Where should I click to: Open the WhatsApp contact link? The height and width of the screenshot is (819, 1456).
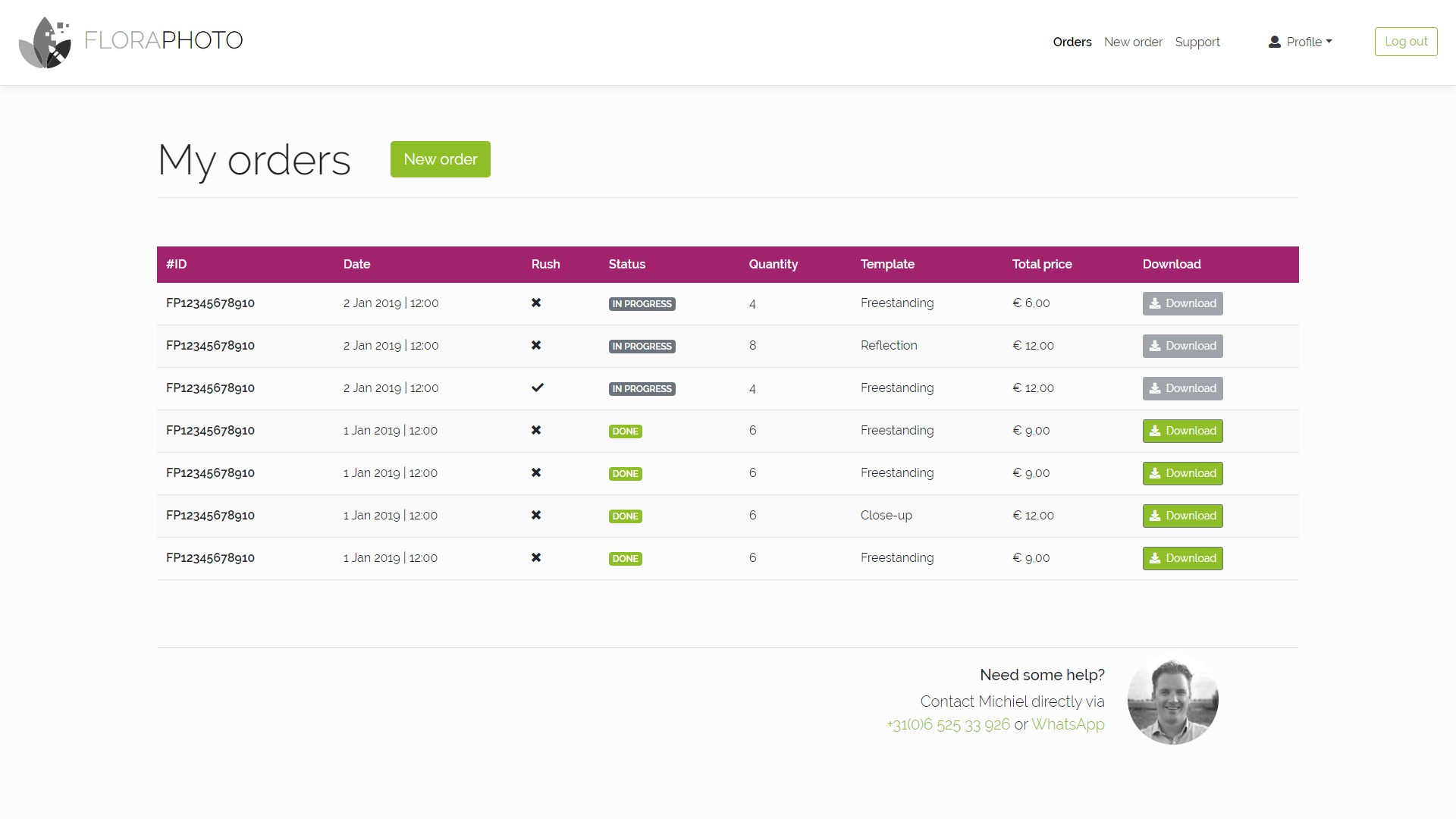pyautogui.click(x=1068, y=724)
